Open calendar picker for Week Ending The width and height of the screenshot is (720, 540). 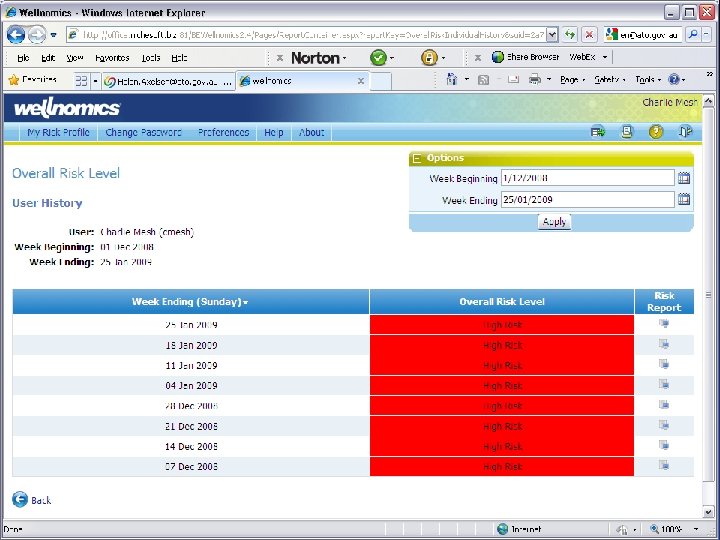point(684,199)
